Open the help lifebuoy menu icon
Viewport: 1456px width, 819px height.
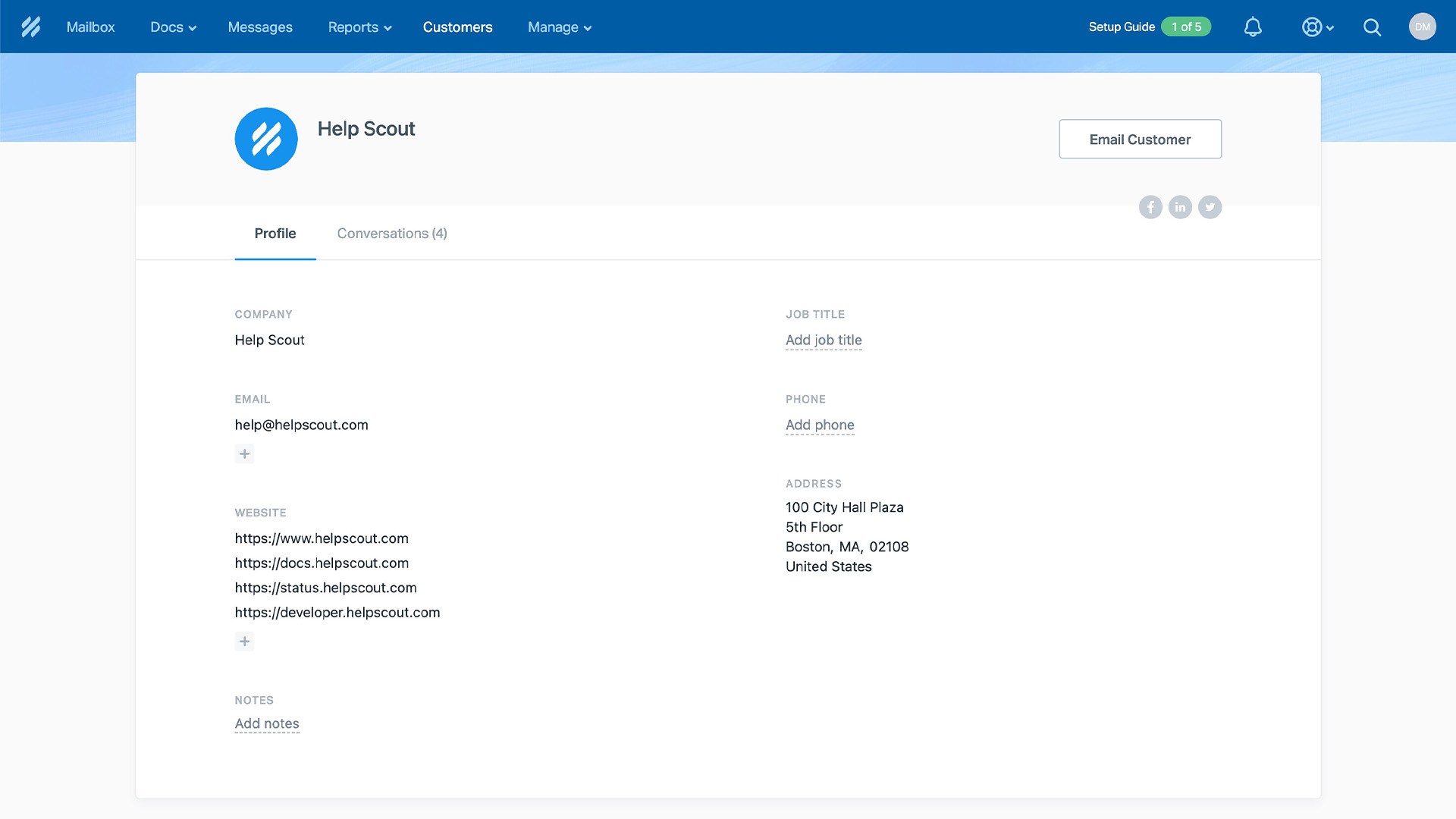1317,27
